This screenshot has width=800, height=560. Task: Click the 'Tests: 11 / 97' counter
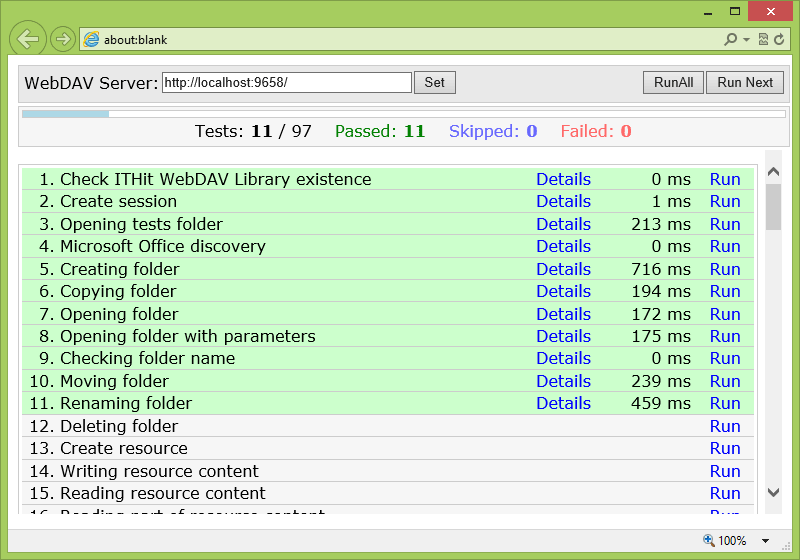coord(253,131)
